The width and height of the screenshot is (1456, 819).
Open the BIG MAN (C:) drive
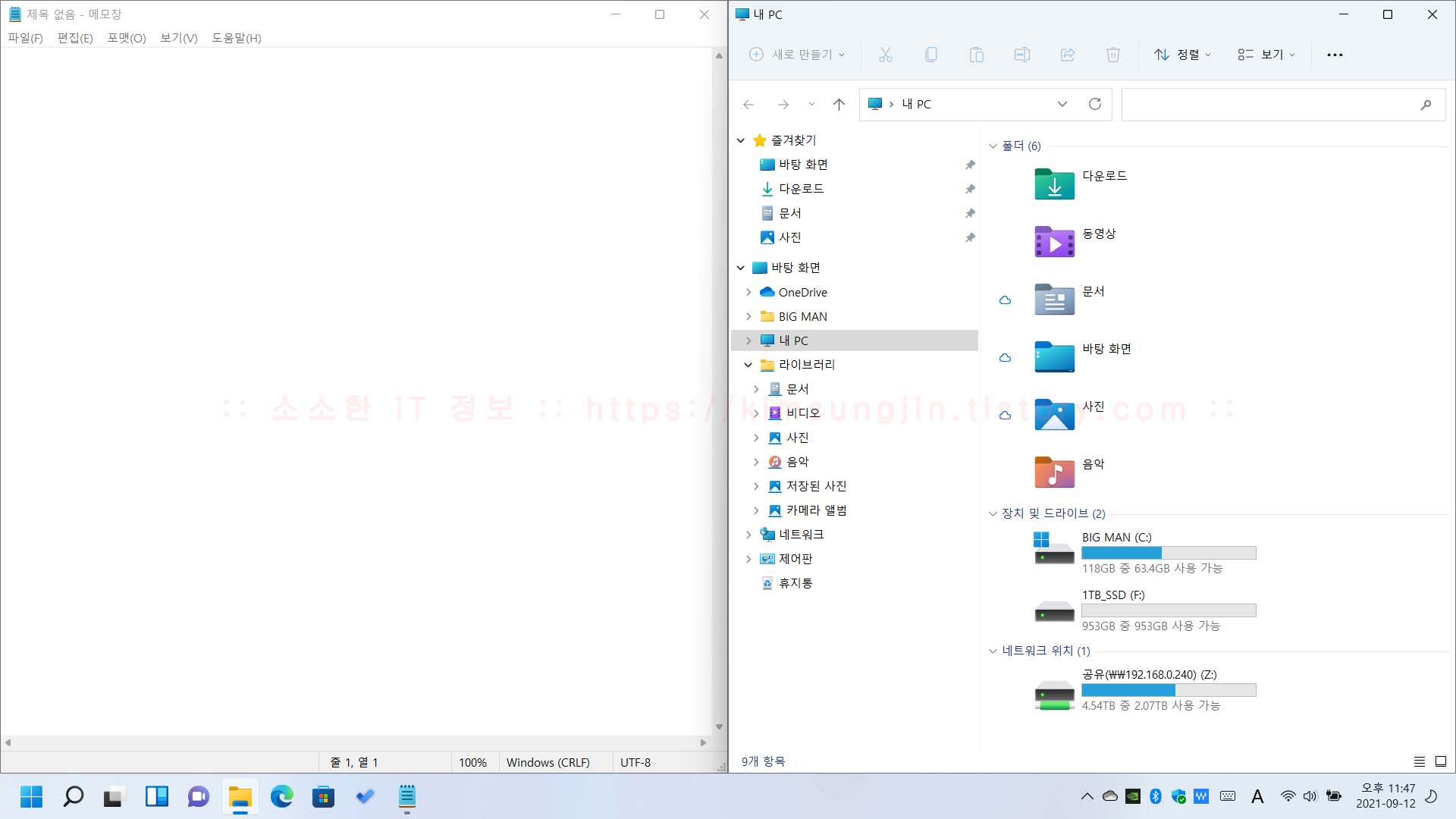(x=1116, y=537)
